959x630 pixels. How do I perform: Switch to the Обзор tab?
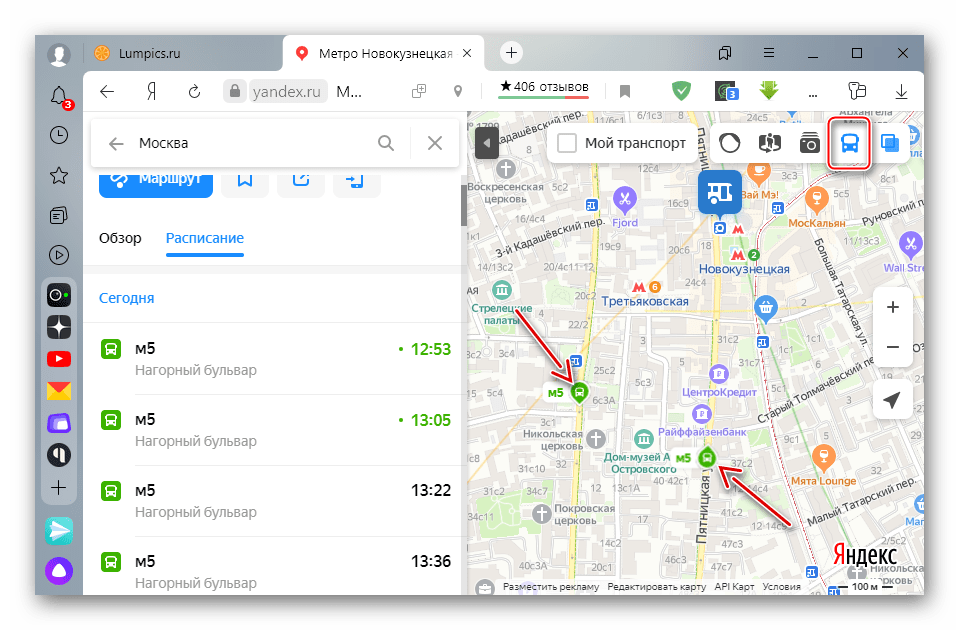(x=120, y=238)
